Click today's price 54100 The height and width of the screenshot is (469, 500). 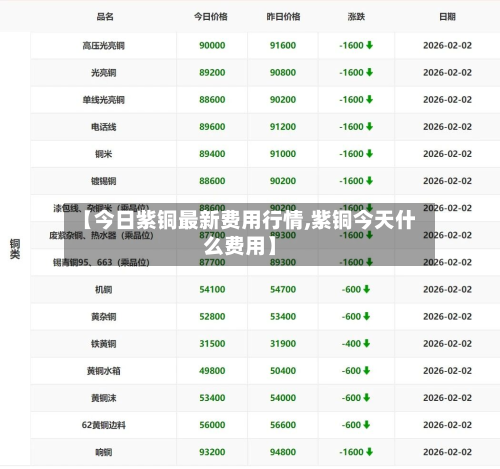click(x=212, y=289)
